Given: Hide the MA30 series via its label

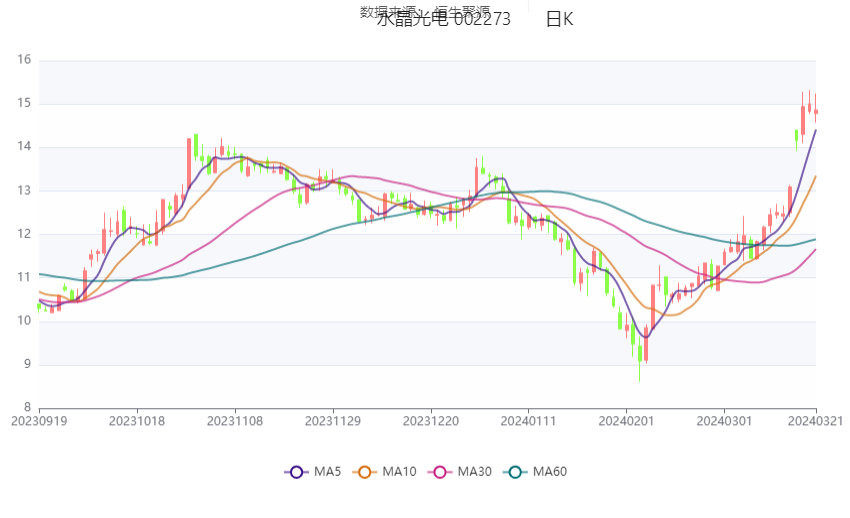Looking at the screenshot, I should [x=475, y=472].
